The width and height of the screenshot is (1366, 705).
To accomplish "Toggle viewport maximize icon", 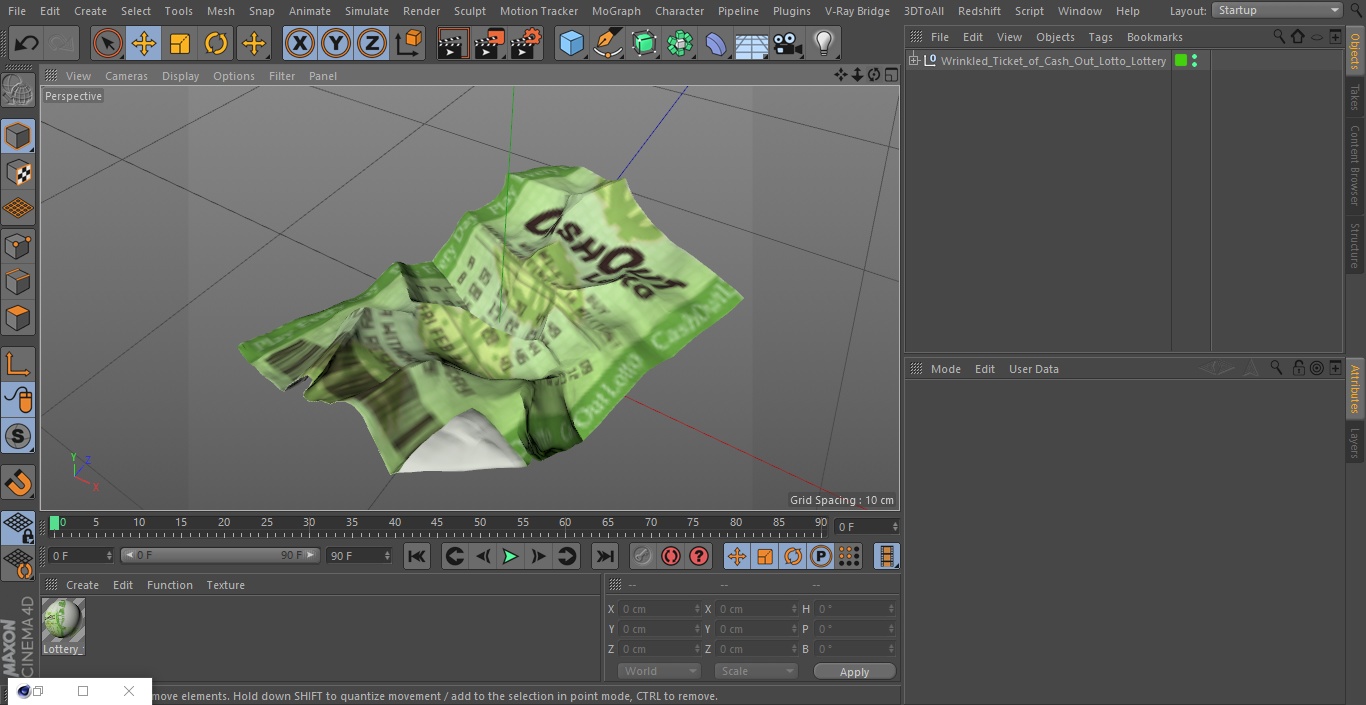I will [x=890, y=75].
